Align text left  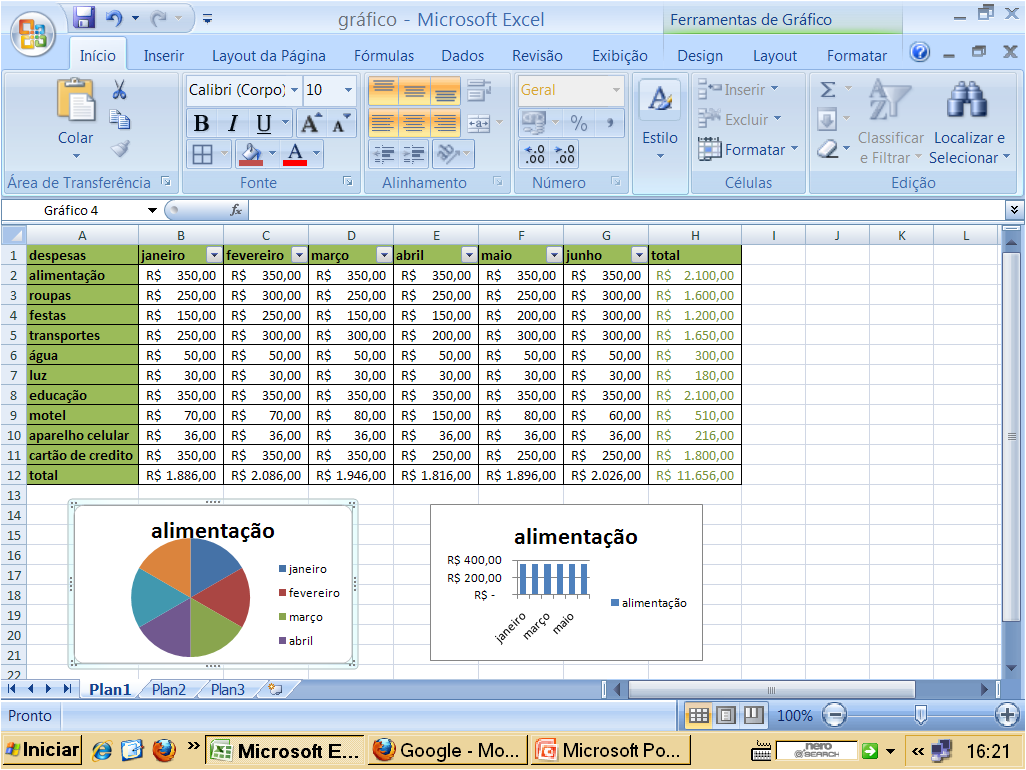click(x=383, y=123)
